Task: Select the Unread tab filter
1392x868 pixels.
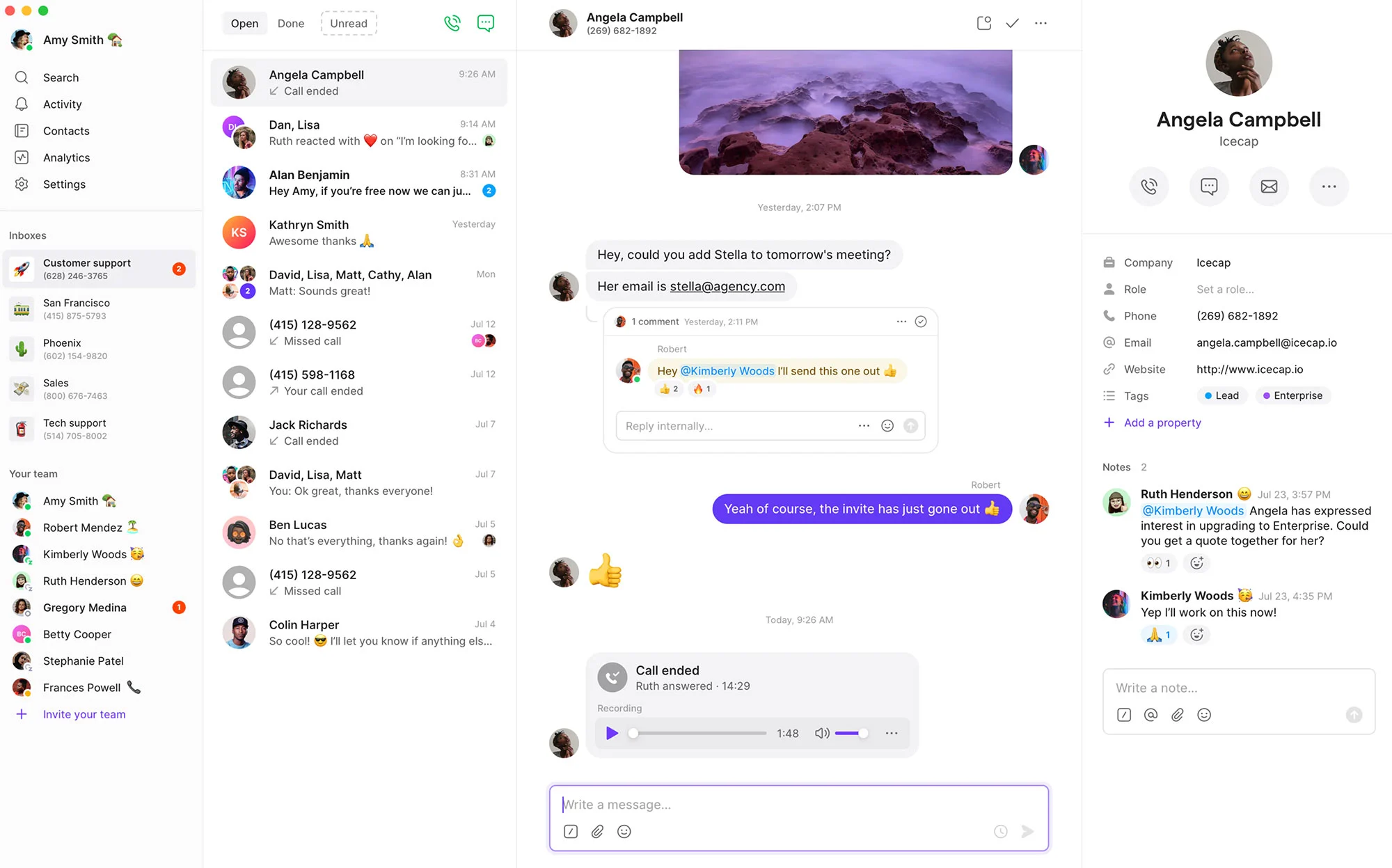Action: pyautogui.click(x=349, y=23)
